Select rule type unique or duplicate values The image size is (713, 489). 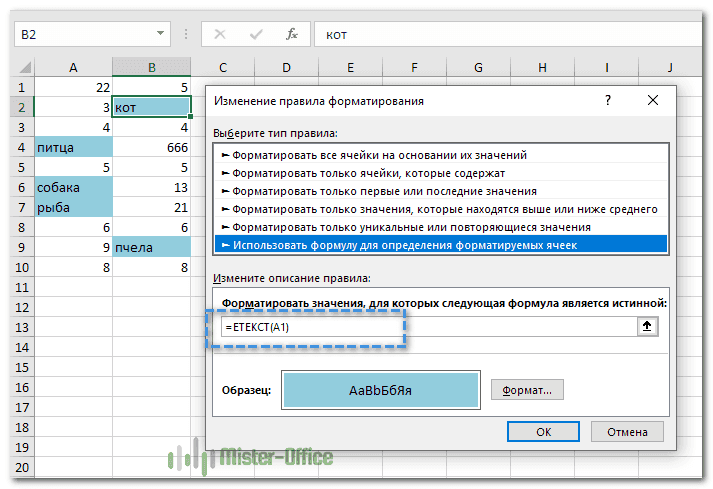pos(441,227)
